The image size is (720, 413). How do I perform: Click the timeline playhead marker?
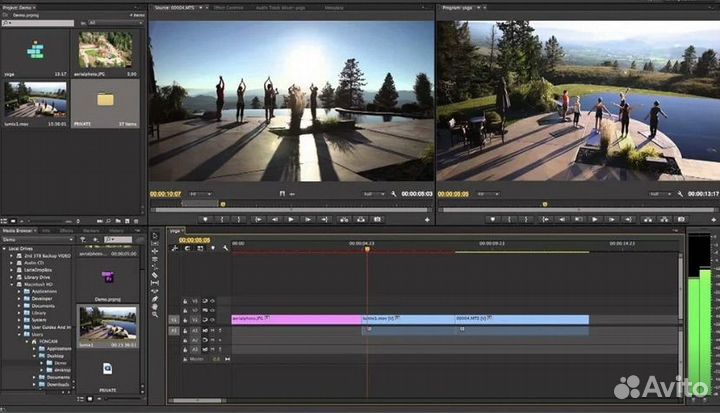tap(367, 247)
